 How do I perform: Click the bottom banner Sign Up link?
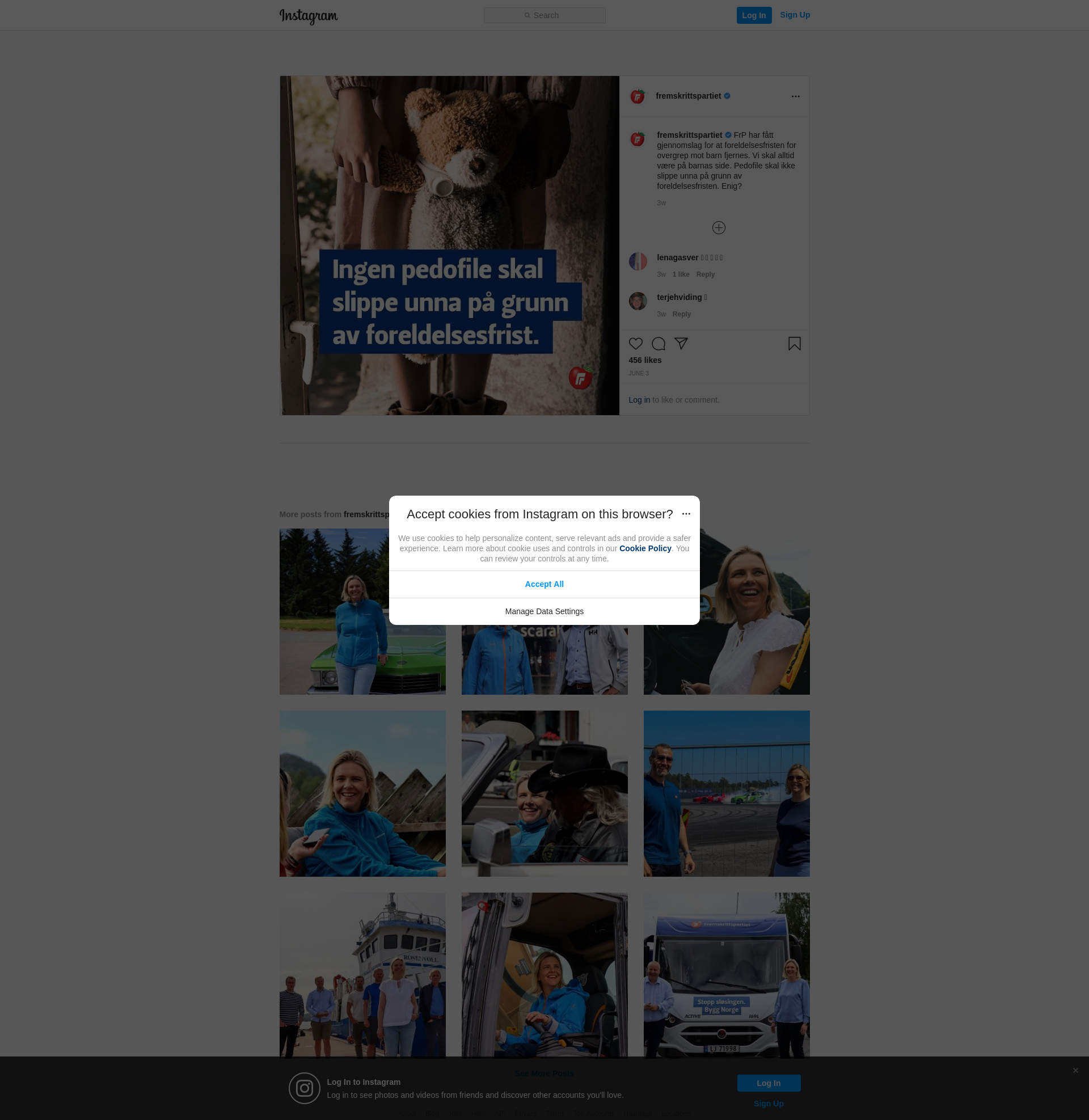pyautogui.click(x=768, y=1104)
